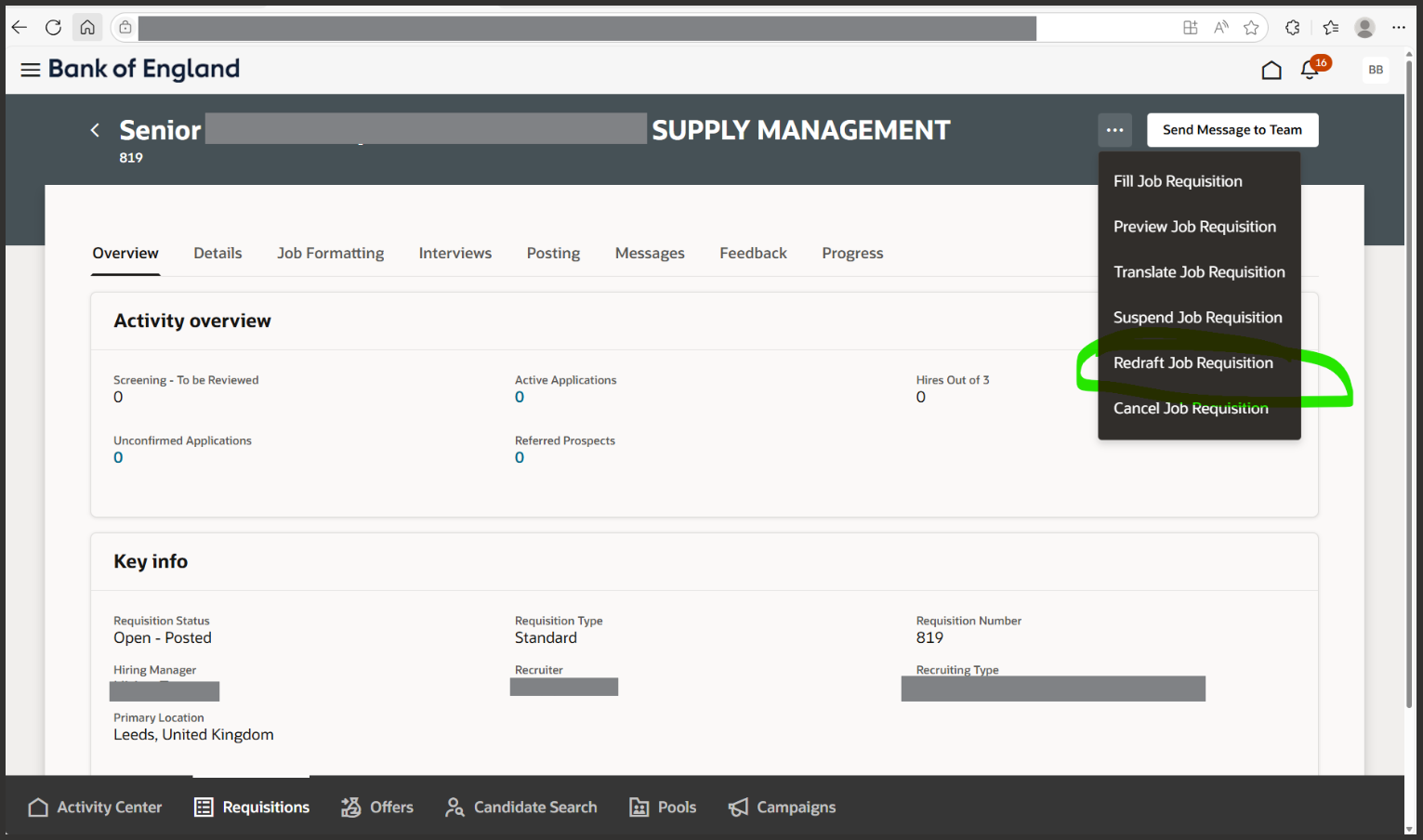This screenshot has width=1423, height=840.
Task: Select Suspend Job Requisition
Action: point(1199,318)
